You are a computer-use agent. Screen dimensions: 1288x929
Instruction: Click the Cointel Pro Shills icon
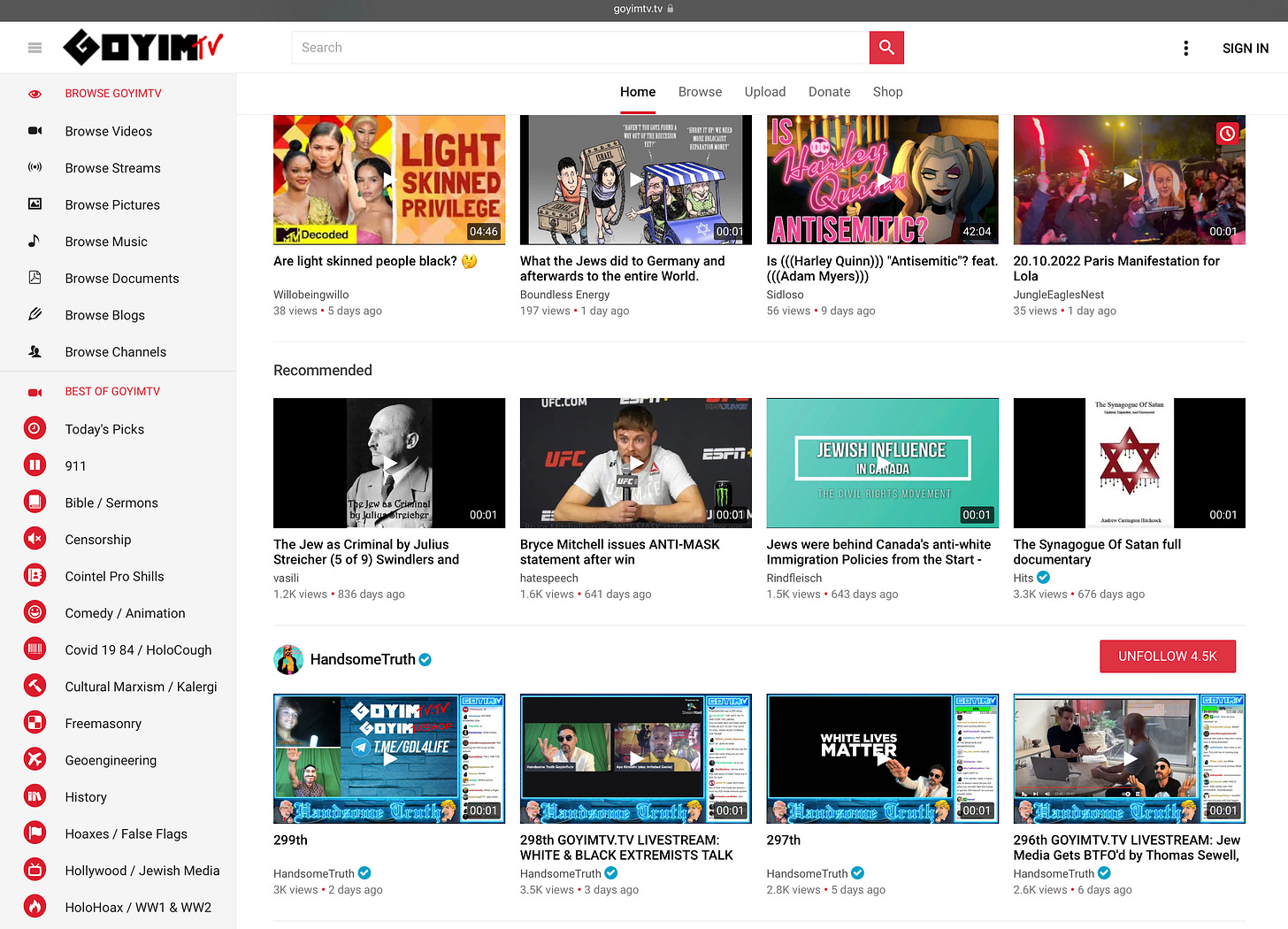[x=34, y=575]
